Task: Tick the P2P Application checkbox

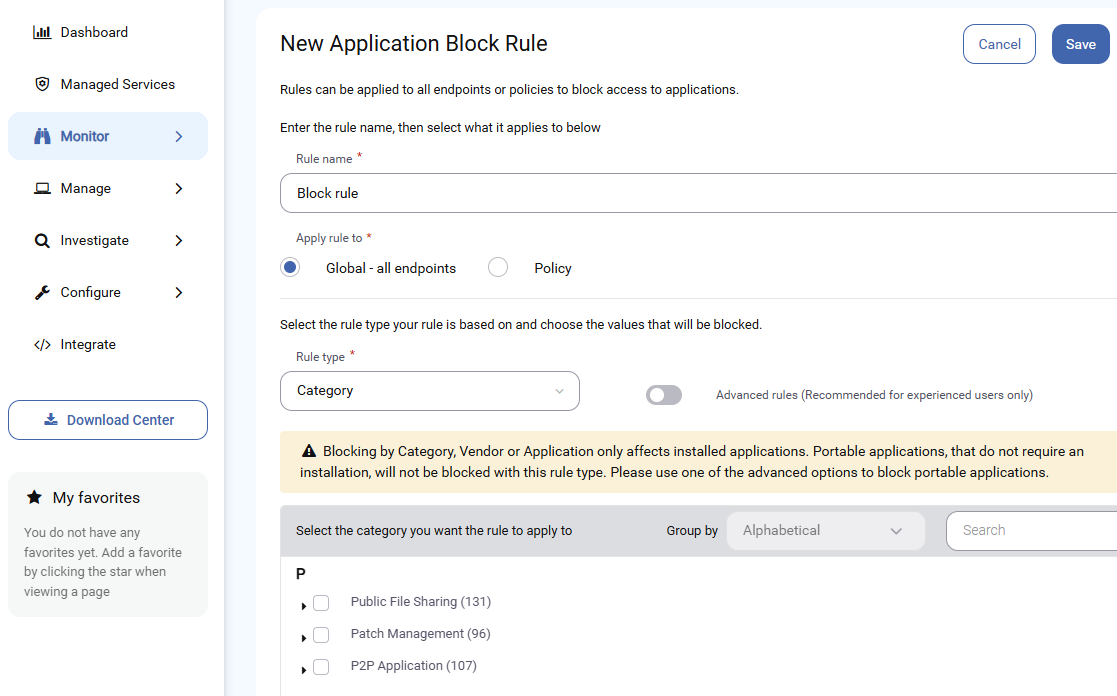Action: [321, 667]
